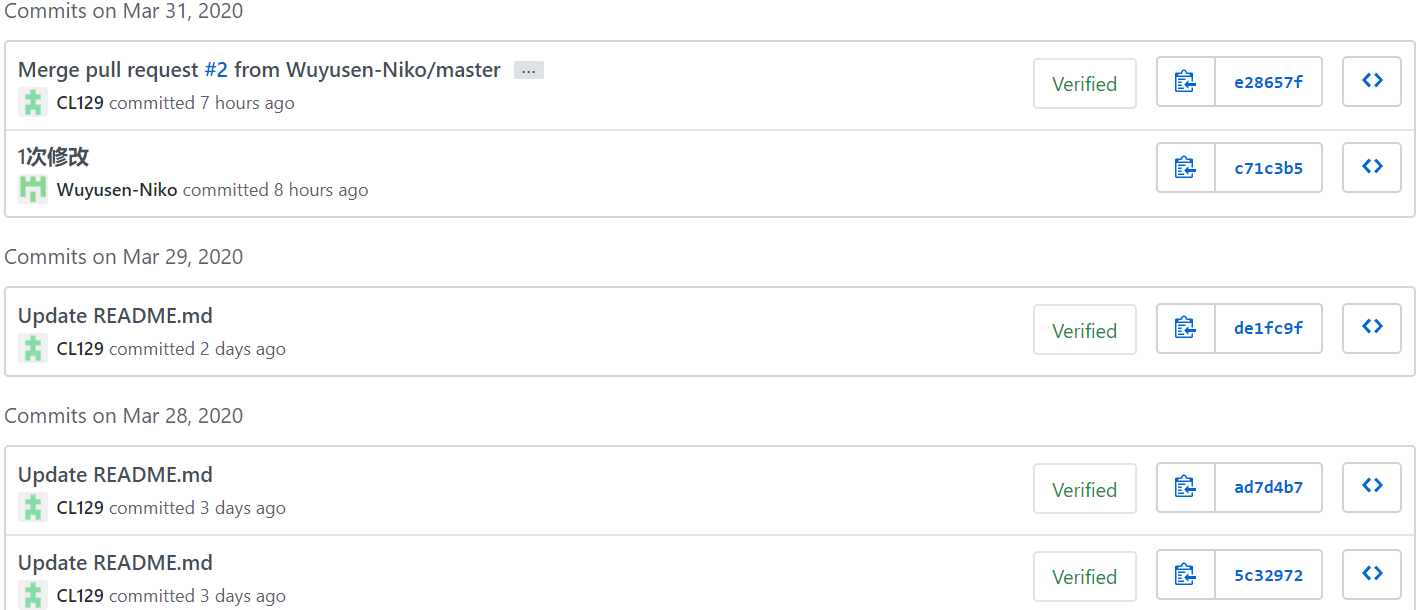Viewport: 1421px width, 610px height.
Task: Browse repository at commit de1fc9f
Action: pyautogui.click(x=1372, y=328)
